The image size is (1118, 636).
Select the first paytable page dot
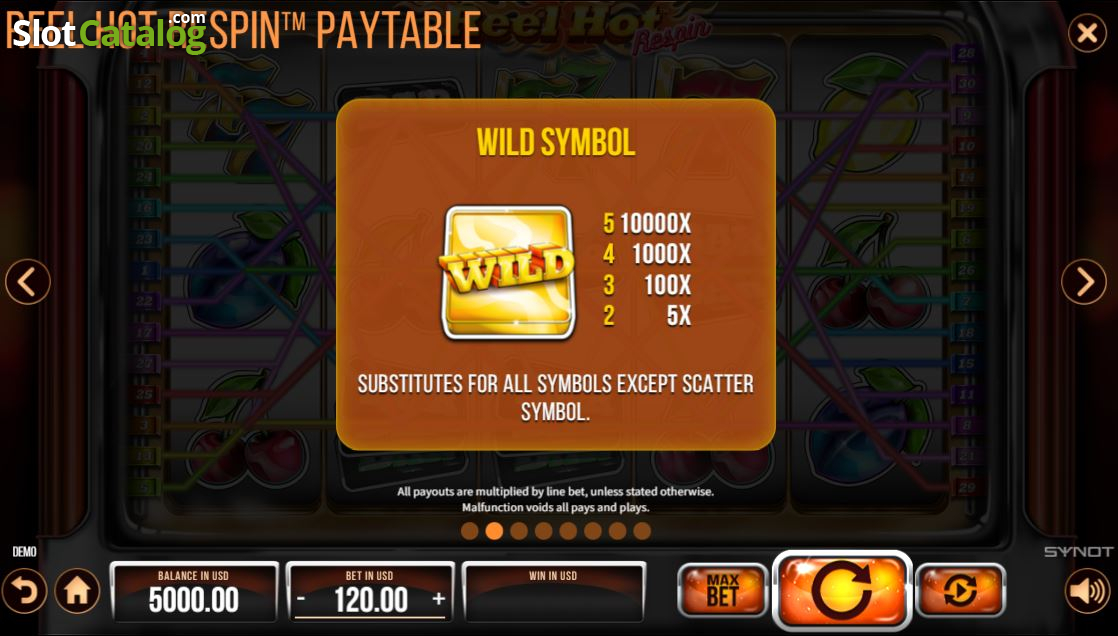(469, 530)
